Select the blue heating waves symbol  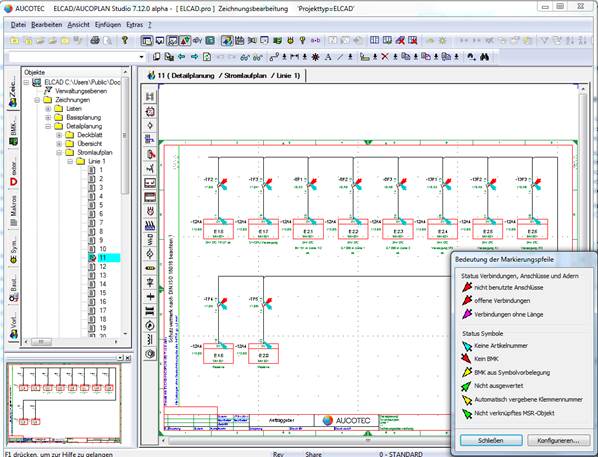point(150,225)
